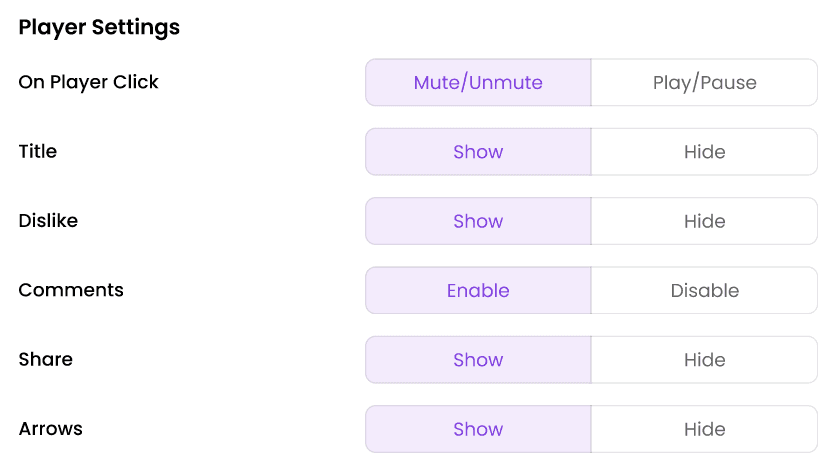836x470 pixels.
Task: Show the Share button
Action: click(478, 360)
